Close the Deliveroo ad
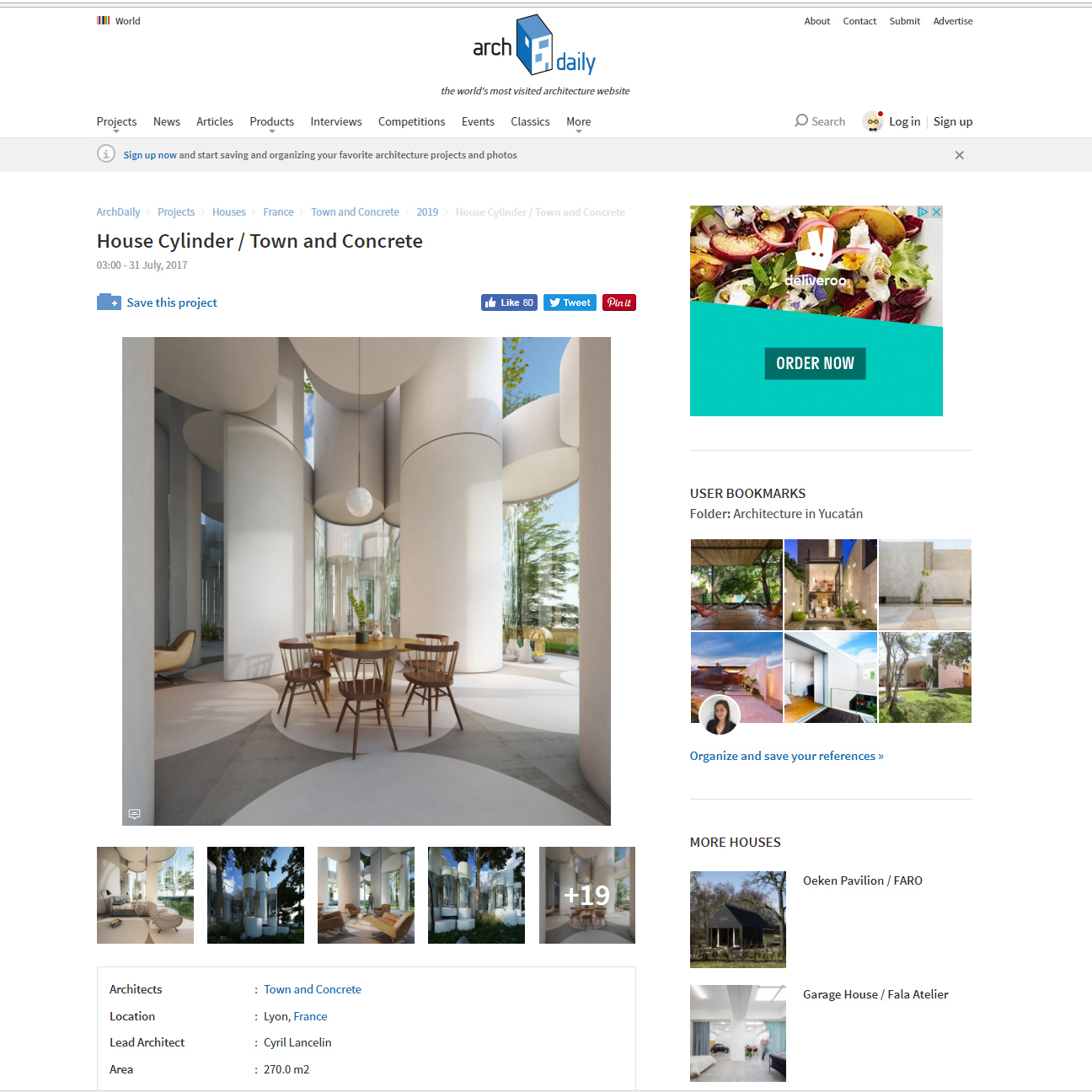Image resolution: width=1092 pixels, height=1092 pixels. 936,211
